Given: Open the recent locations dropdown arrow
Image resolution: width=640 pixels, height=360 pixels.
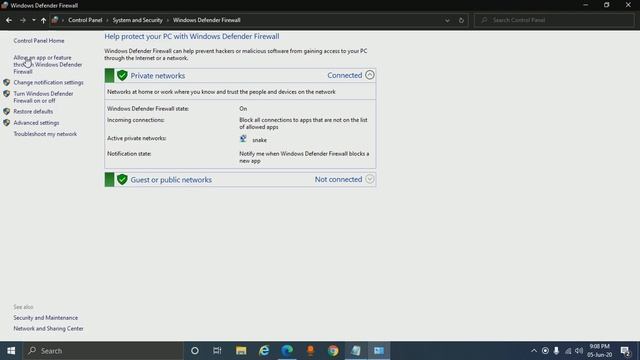Looking at the screenshot, I should point(33,20).
